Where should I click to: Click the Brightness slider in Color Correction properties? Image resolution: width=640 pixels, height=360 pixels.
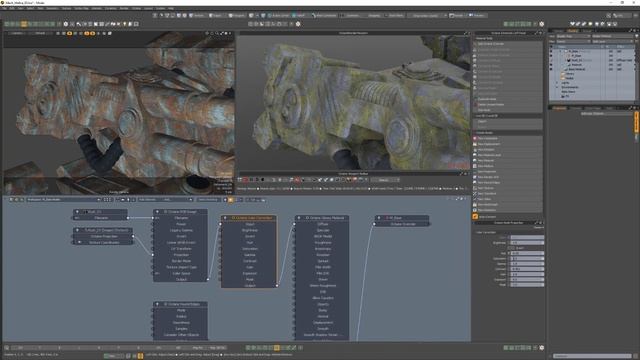pyautogui.click(x=527, y=242)
